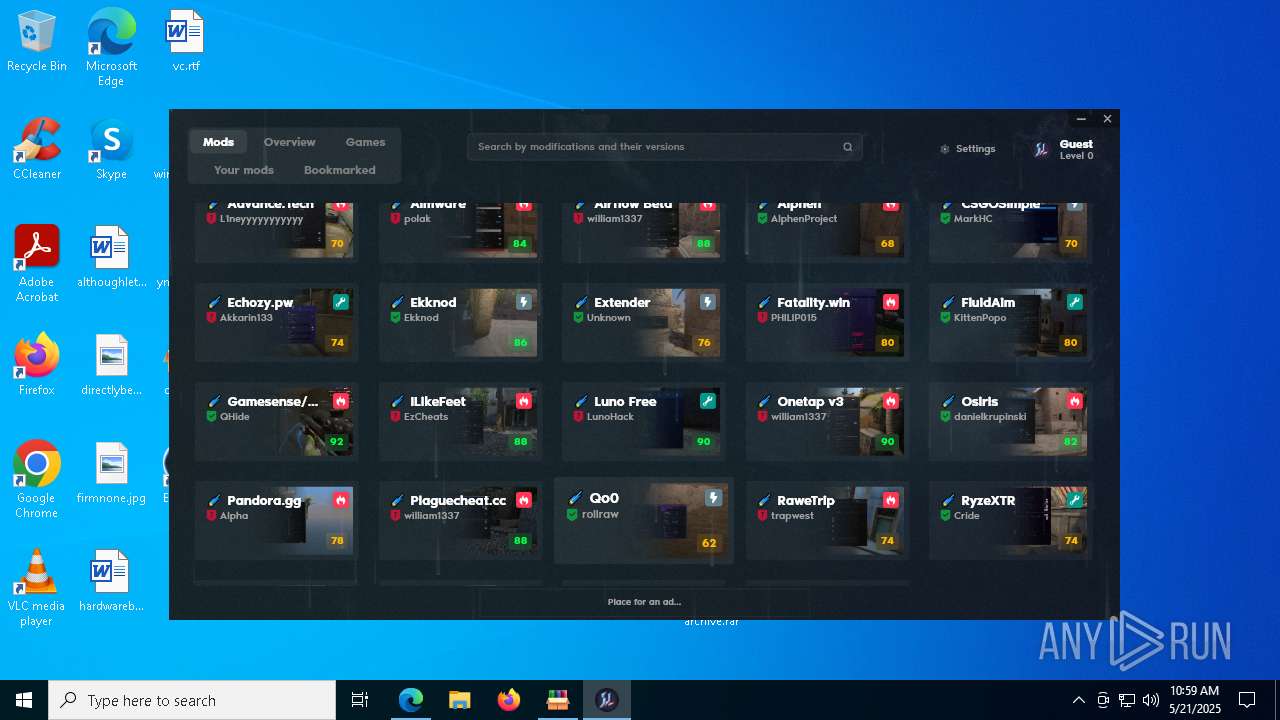Open Firefox from the taskbar
Screen dimensions: 1280x720
(x=509, y=700)
